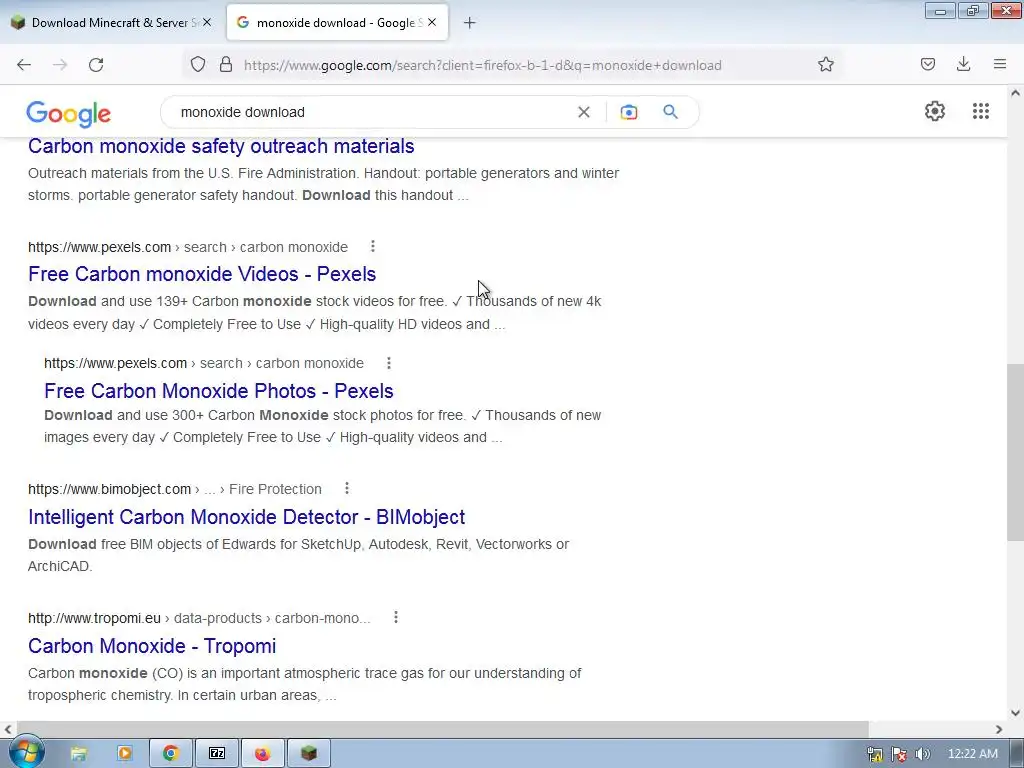
Task: Click the scroll left arrow
Action: pyautogui.click(x=8, y=729)
